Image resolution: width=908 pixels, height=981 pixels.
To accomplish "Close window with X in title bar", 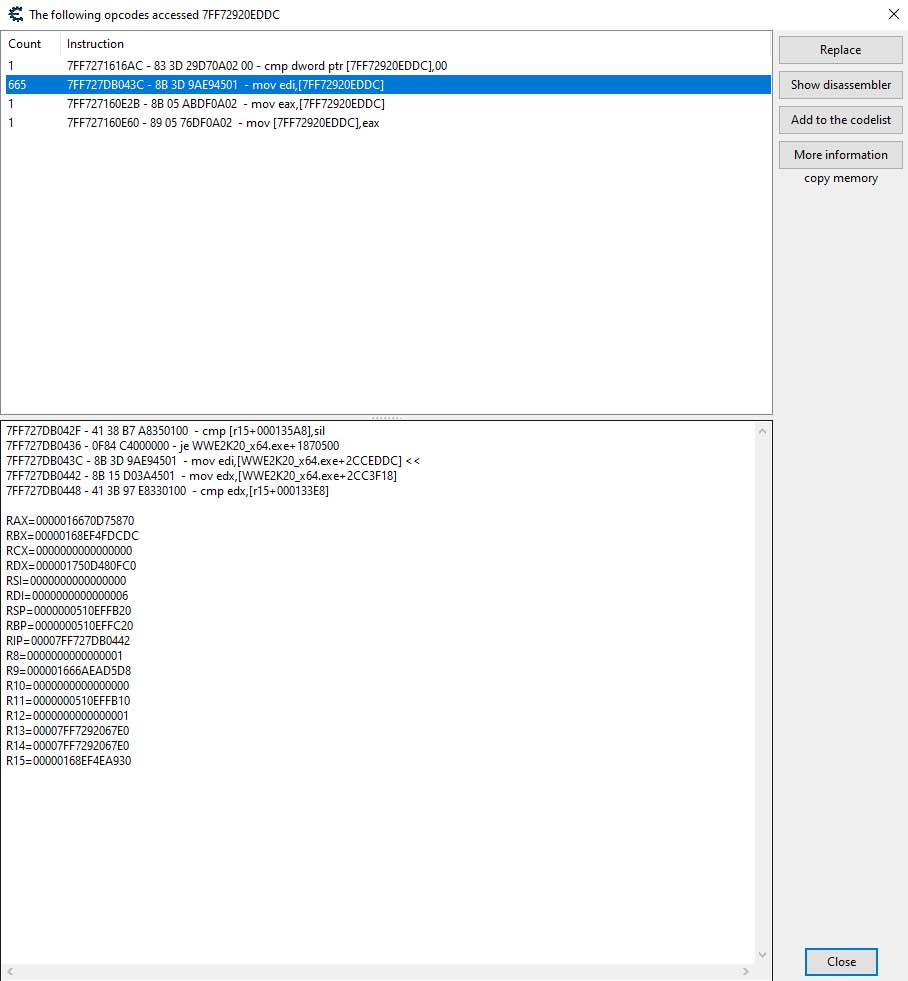I will coord(894,14).
